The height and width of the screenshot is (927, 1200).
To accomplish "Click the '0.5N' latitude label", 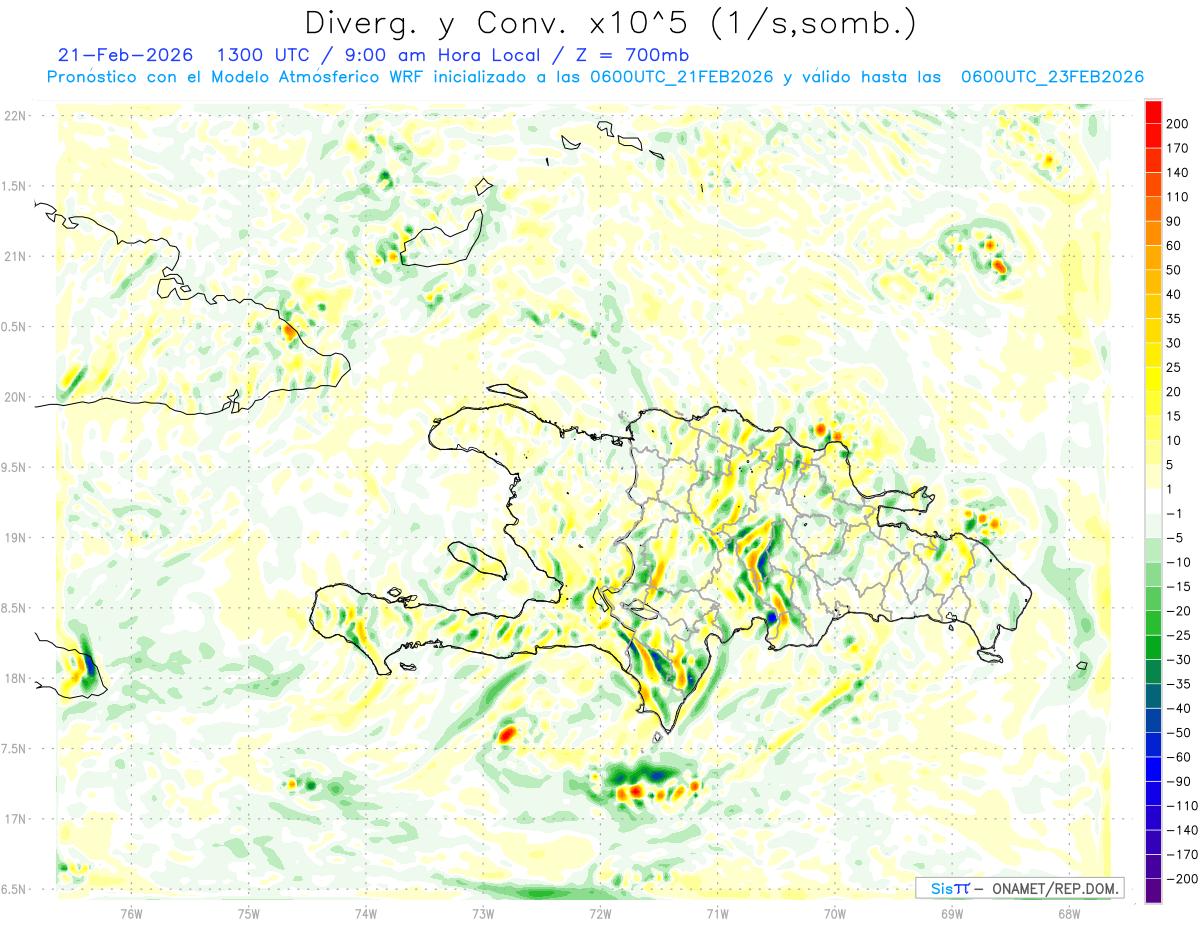I will click(15, 327).
